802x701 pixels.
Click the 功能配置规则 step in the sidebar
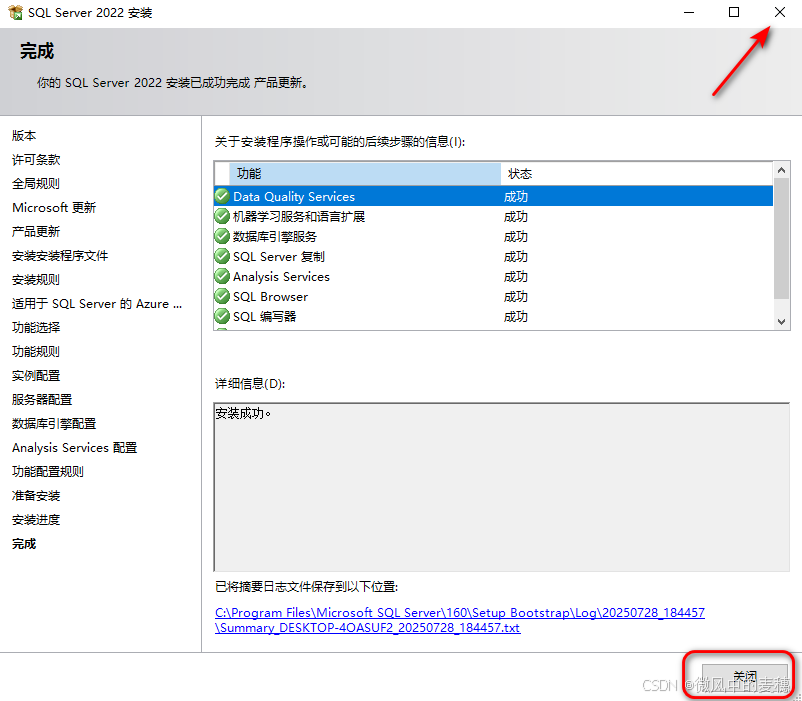pyautogui.click(x=48, y=471)
